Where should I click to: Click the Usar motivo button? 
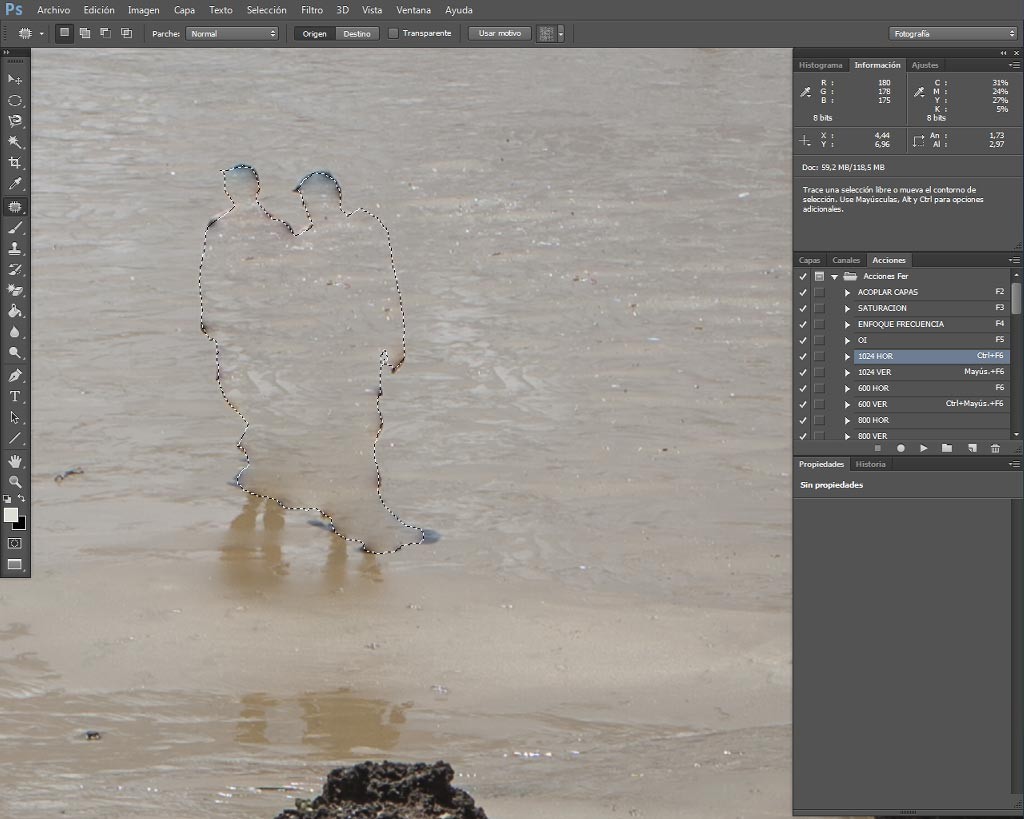[500, 33]
